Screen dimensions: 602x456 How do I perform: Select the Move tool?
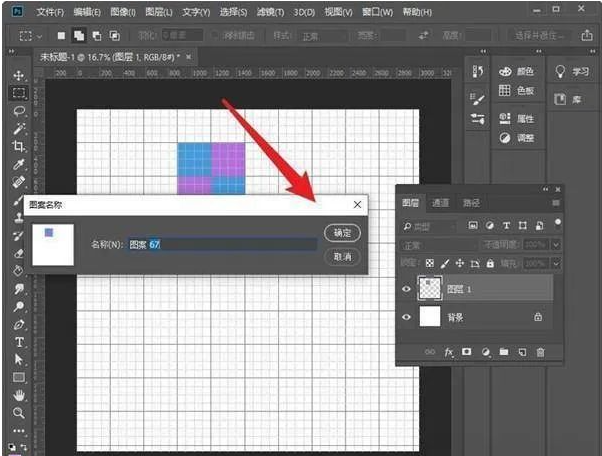(x=18, y=76)
